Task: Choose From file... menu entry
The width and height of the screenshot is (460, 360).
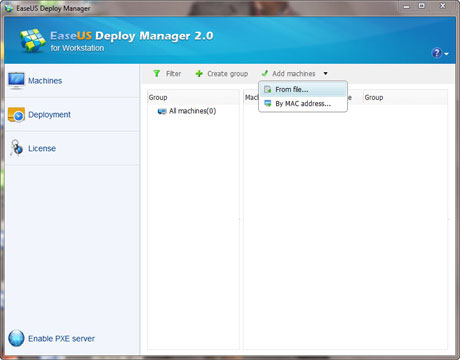Action: pyautogui.click(x=303, y=89)
